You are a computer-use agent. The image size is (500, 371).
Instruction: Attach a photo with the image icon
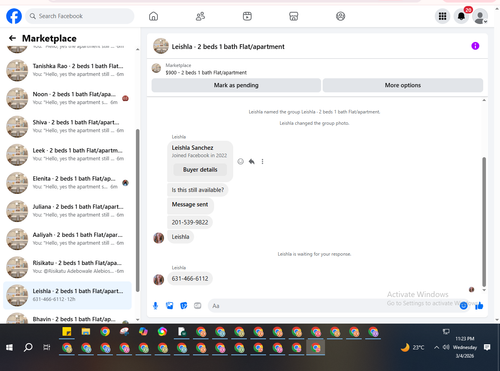click(x=169, y=306)
